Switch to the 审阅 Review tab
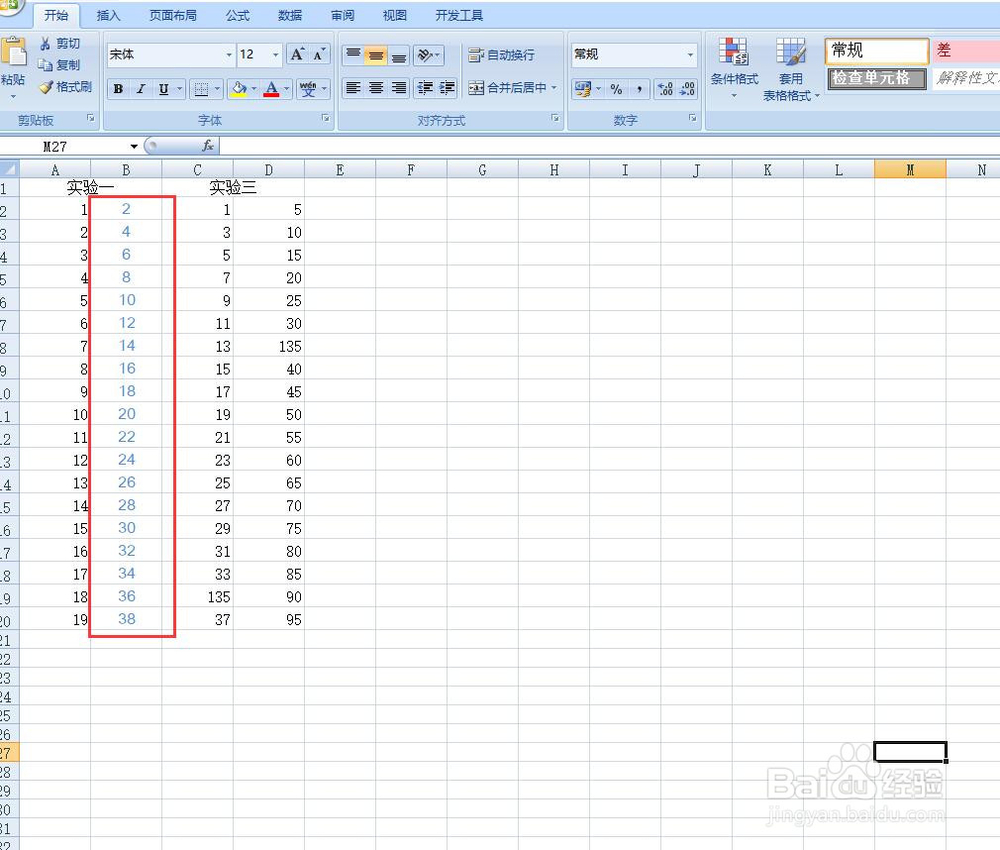Screen dimensions: 1000x850 [342, 15]
